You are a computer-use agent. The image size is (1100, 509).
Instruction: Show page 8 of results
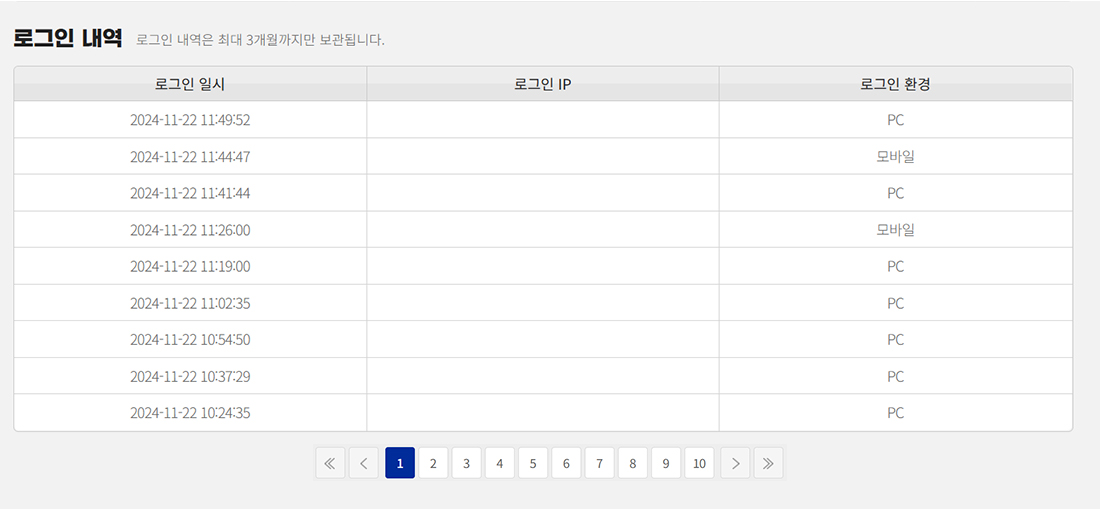[x=633, y=463]
